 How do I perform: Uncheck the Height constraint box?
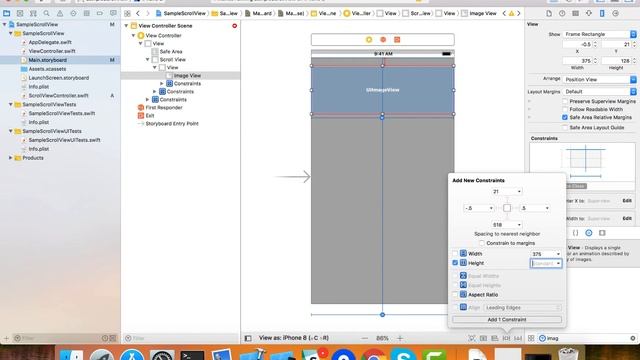[455, 263]
